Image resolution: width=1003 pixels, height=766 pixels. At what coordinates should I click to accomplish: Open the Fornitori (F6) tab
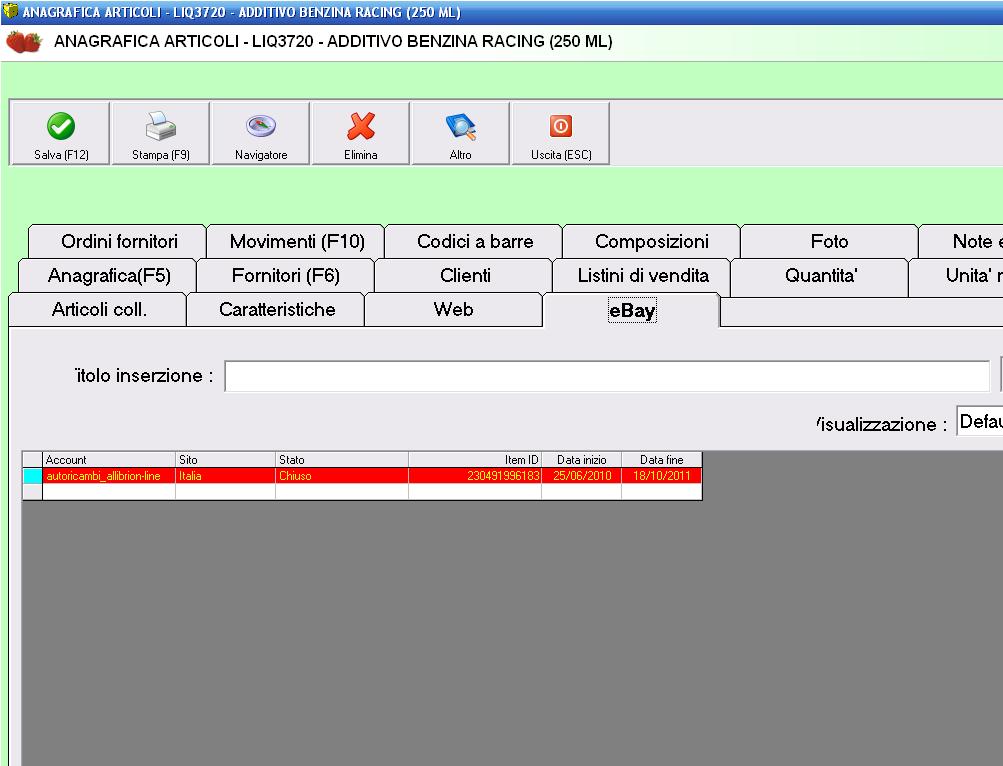tap(286, 276)
